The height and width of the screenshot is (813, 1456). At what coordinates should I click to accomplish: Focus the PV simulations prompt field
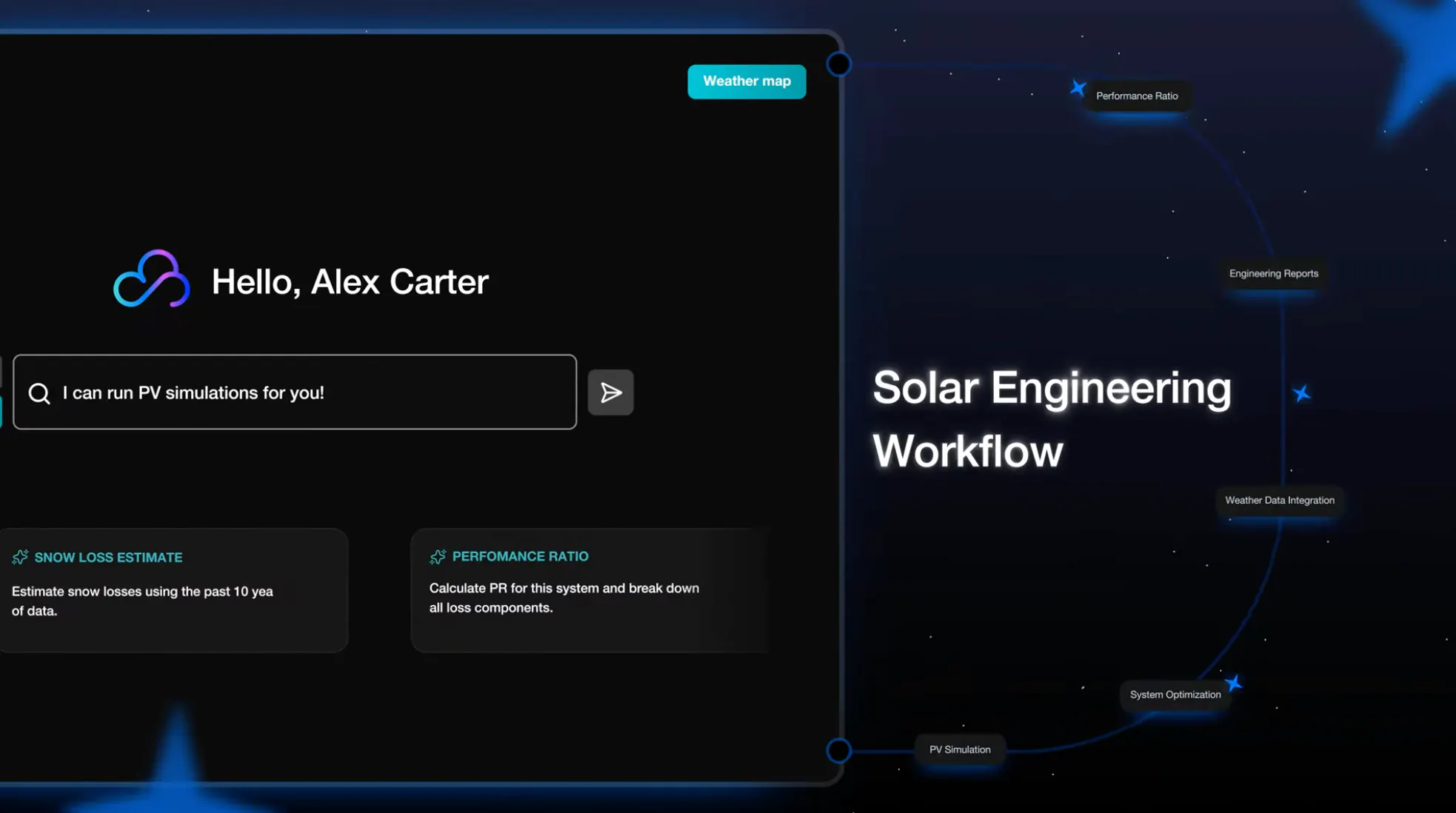point(295,392)
